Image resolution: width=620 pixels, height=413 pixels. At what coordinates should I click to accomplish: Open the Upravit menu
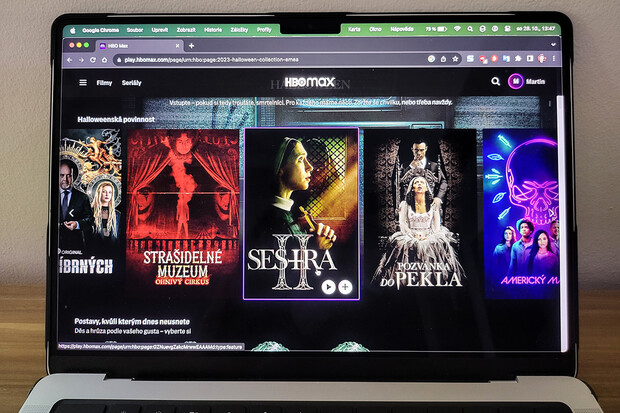pos(160,30)
